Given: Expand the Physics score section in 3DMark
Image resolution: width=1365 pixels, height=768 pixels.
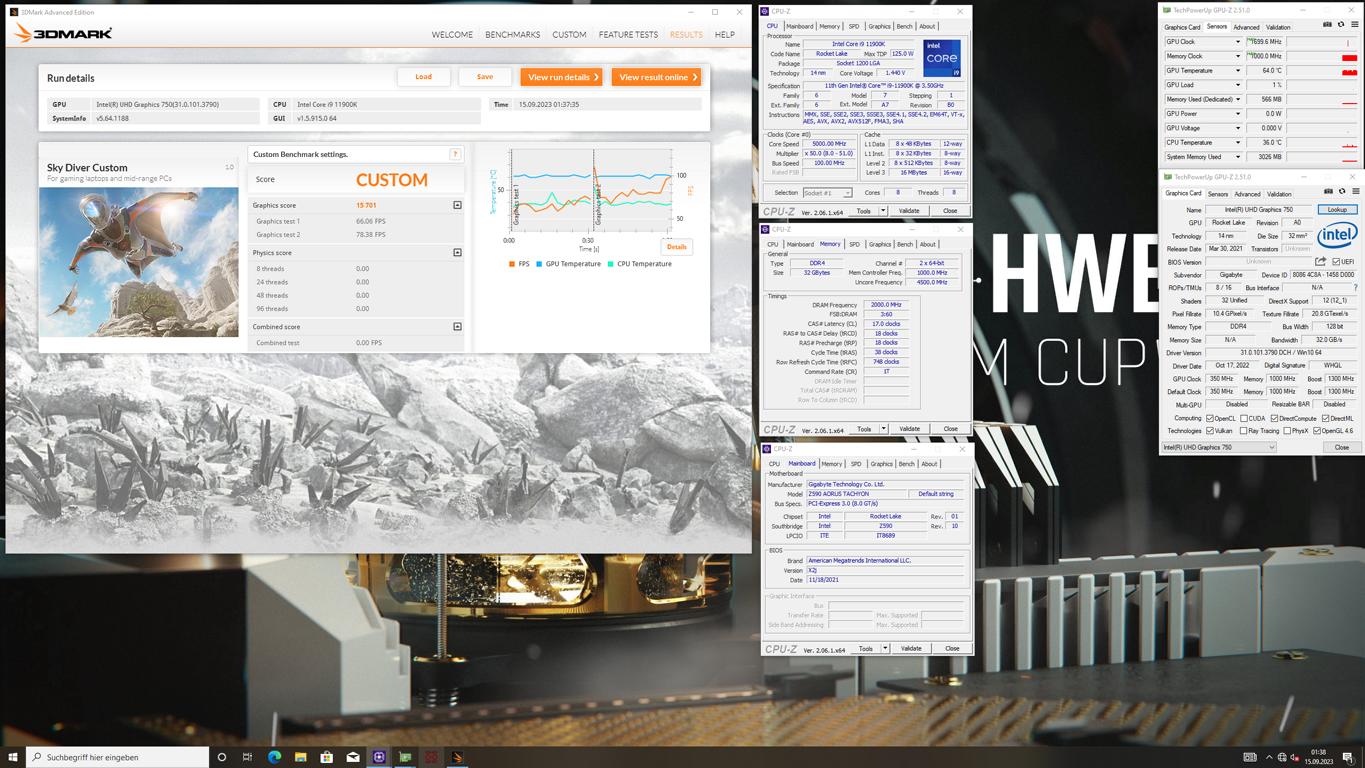Looking at the screenshot, I should 457,253.
